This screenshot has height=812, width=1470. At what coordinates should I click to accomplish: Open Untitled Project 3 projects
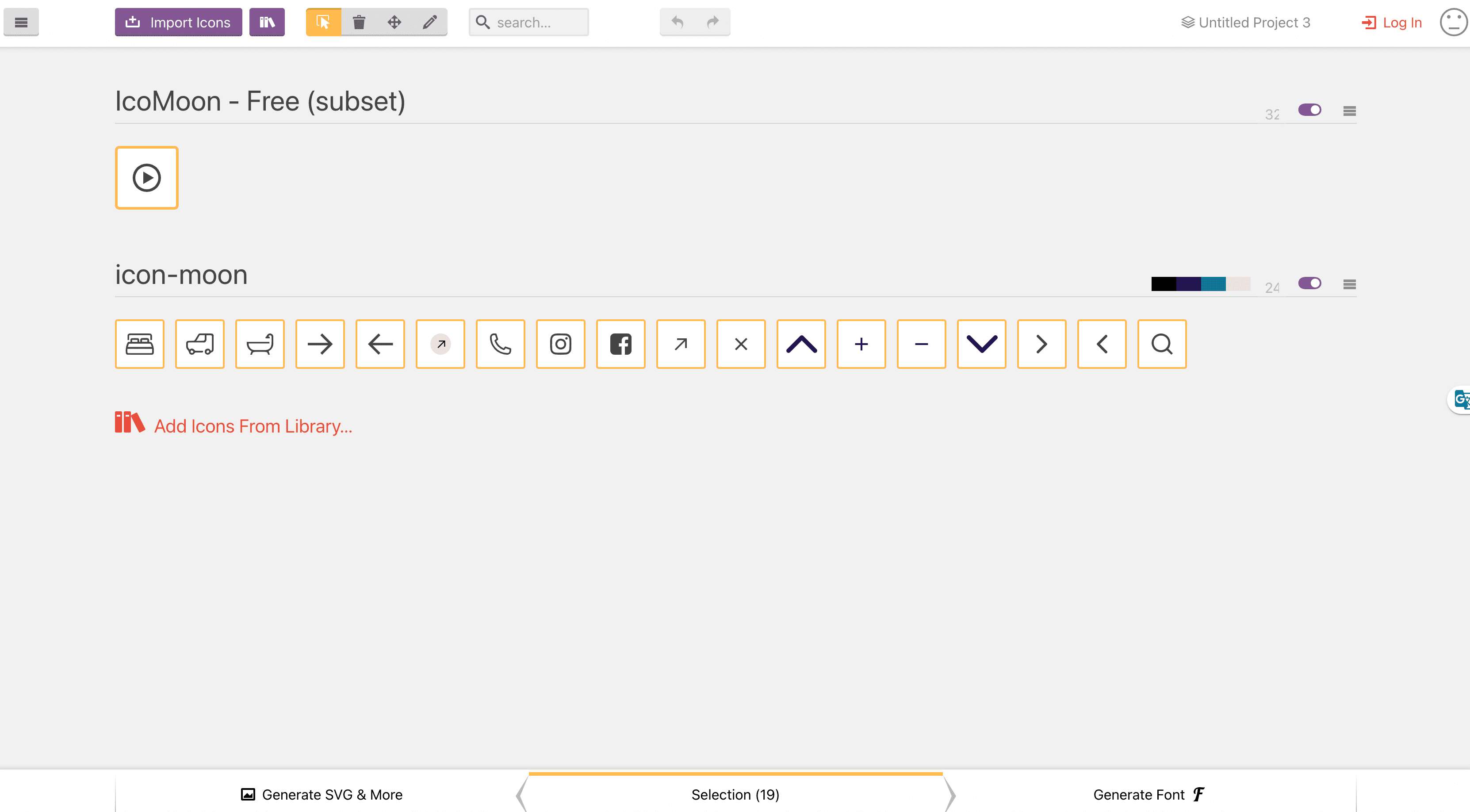click(1245, 22)
